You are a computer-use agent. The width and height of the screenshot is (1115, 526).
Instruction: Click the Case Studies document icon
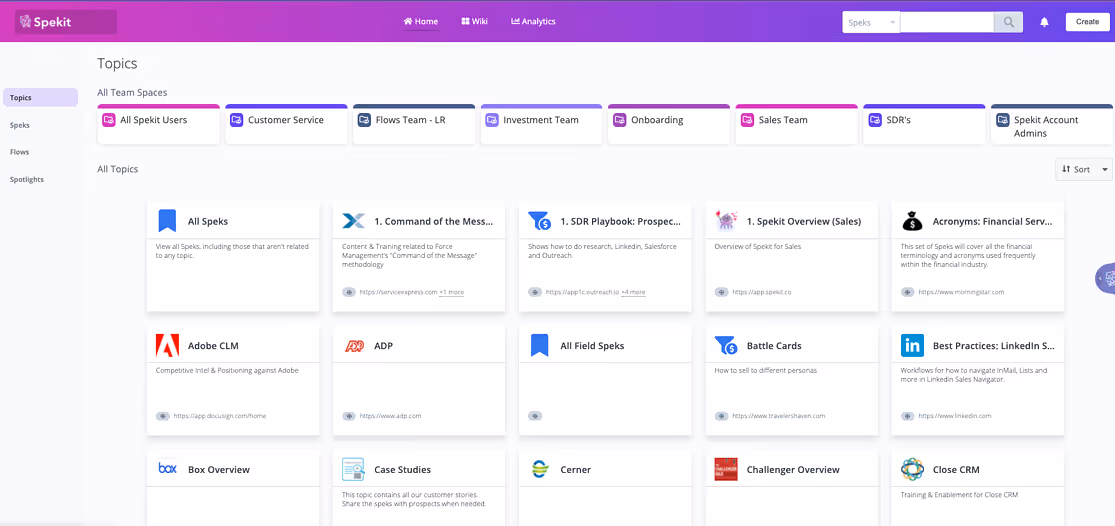coord(353,469)
